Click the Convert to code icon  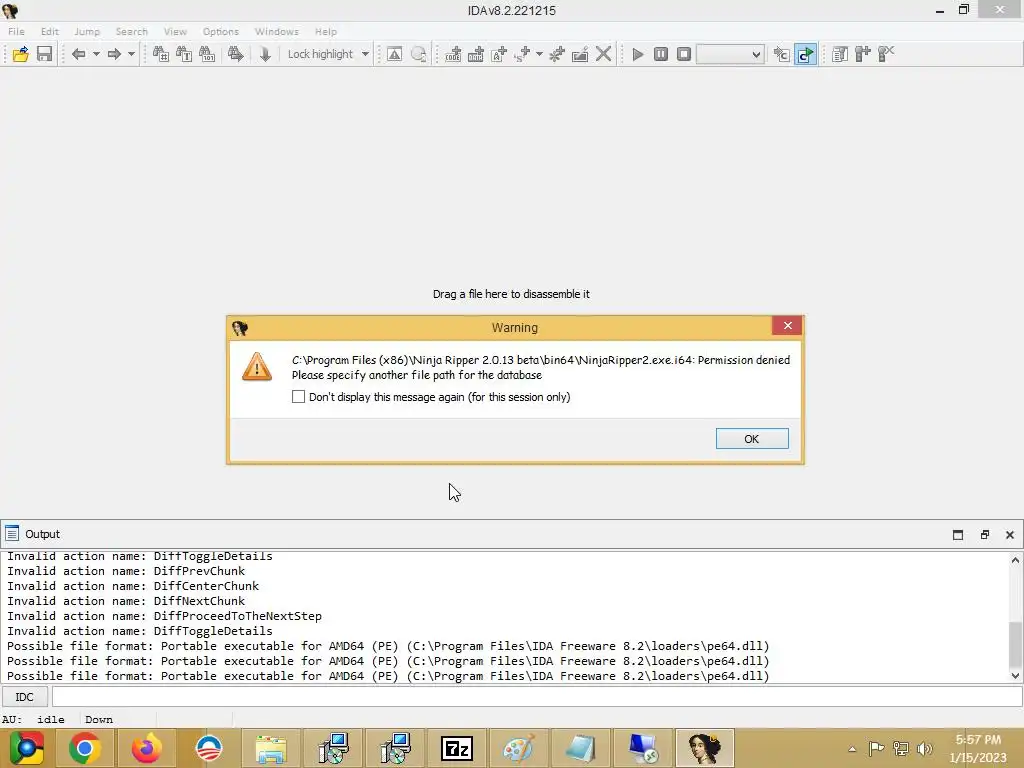click(453, 54)
